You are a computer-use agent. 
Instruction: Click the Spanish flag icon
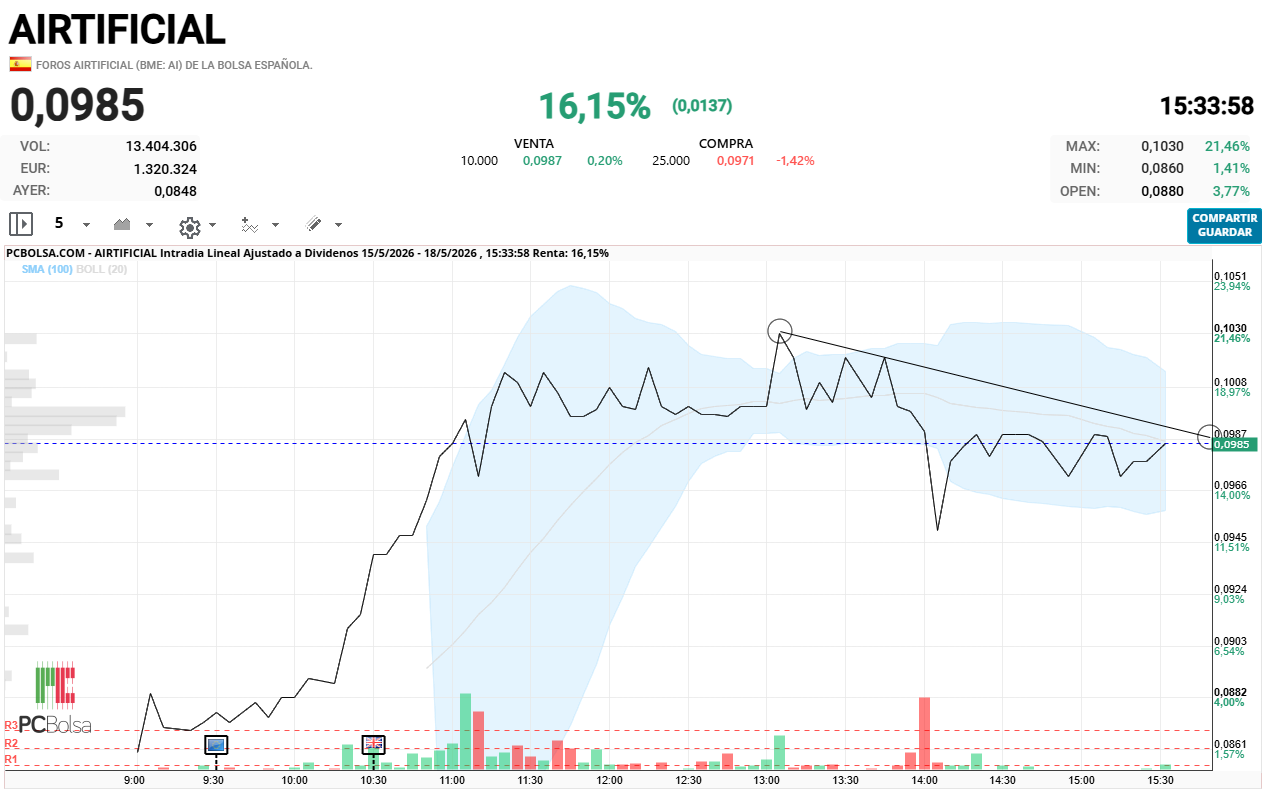pyautogui.click(x=20, y=64)
